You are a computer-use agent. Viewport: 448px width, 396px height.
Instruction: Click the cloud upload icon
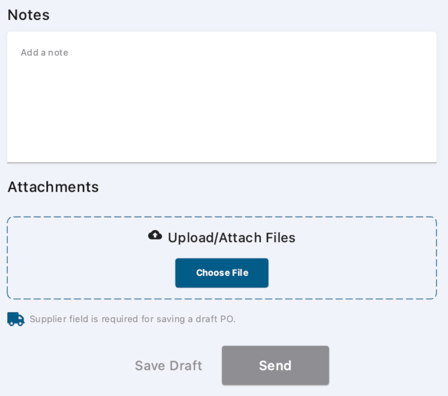coord(155,235)
